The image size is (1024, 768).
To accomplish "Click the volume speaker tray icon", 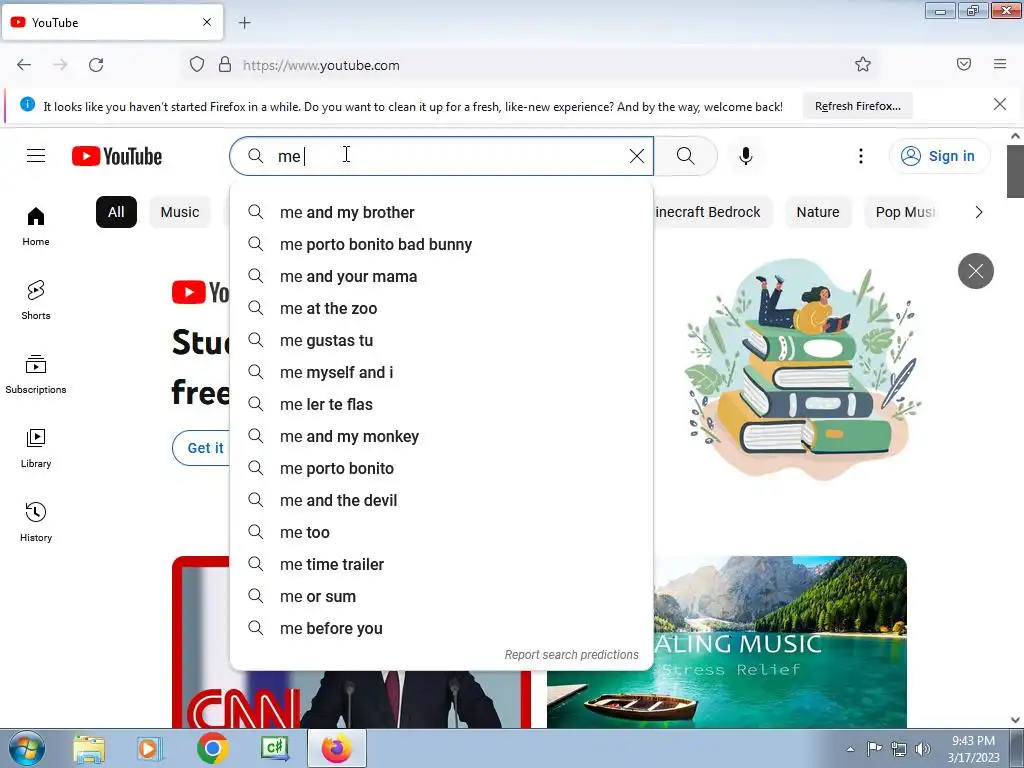I will (923, 749).
